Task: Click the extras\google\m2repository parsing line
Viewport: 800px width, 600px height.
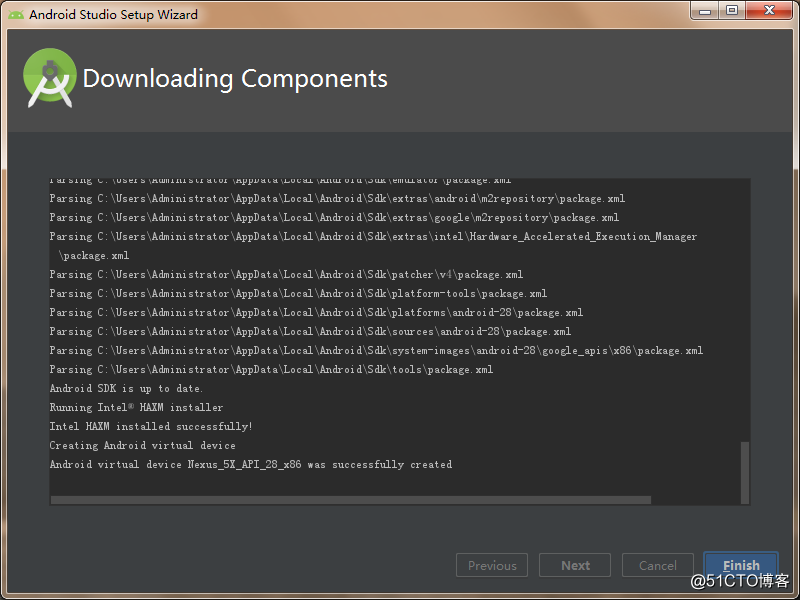Action: coord(334,218)
